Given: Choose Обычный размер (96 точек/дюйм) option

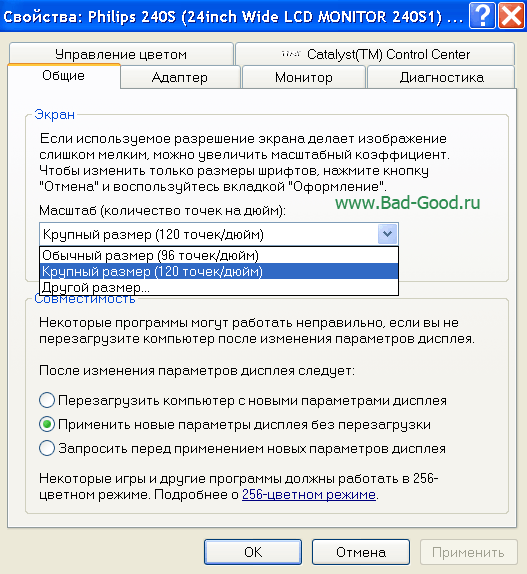Looking at the screenshot, I should point(219,255).
